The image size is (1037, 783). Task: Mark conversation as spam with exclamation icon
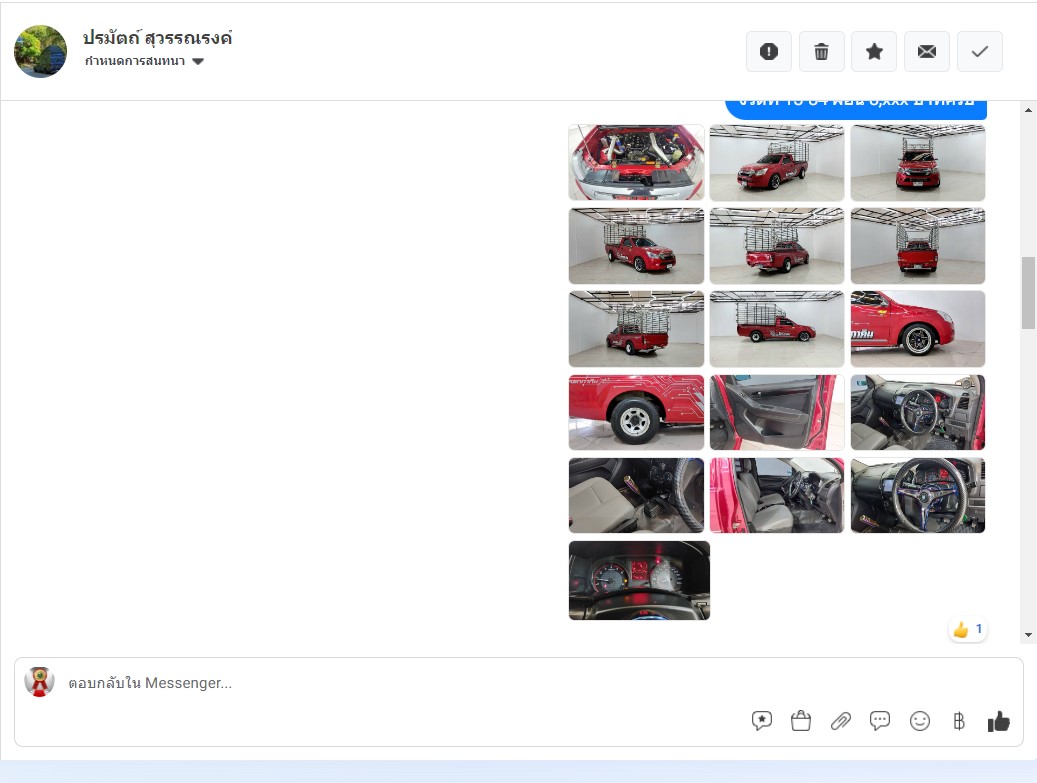point(768,52)
